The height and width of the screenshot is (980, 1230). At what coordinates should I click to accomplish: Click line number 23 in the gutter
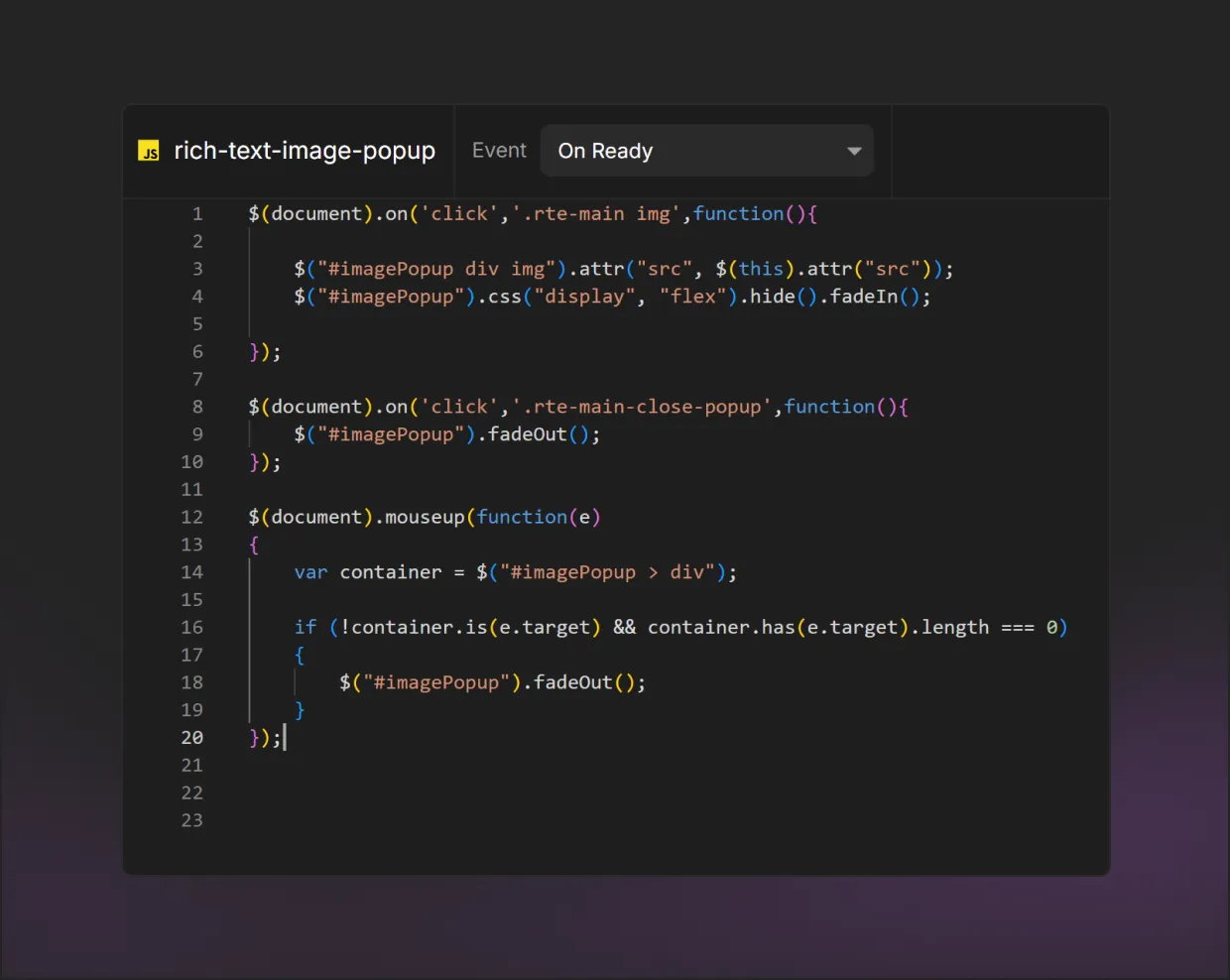(x=191, y=820)
